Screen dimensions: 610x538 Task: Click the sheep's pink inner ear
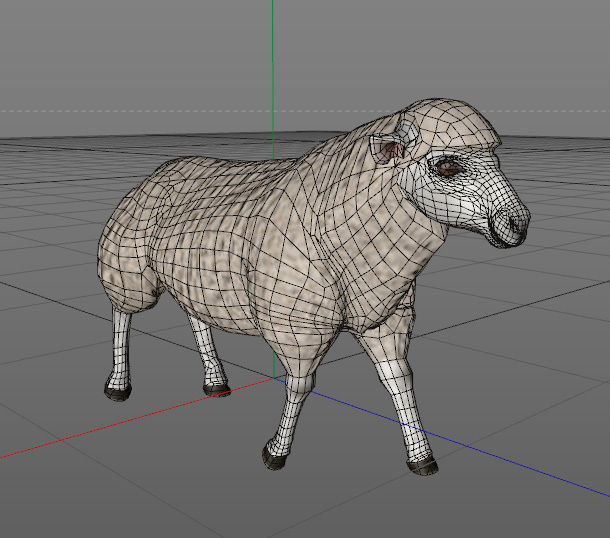click(x=389, y=151)
